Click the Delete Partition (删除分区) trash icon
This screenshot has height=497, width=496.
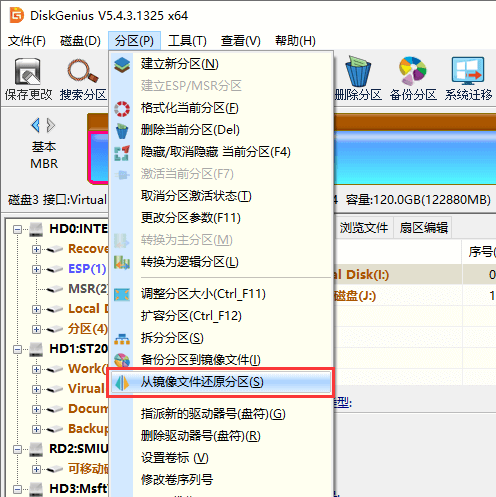point(358,71)
